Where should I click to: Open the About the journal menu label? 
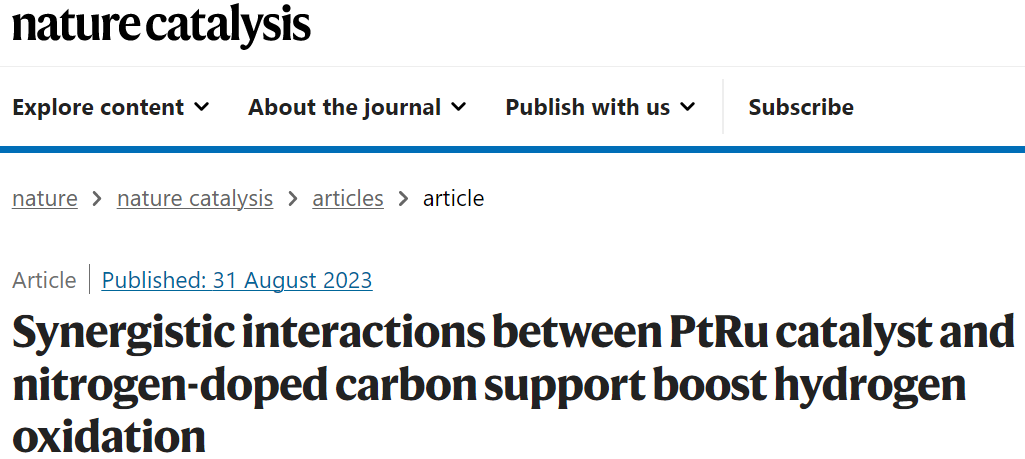(x=344, y=107)
